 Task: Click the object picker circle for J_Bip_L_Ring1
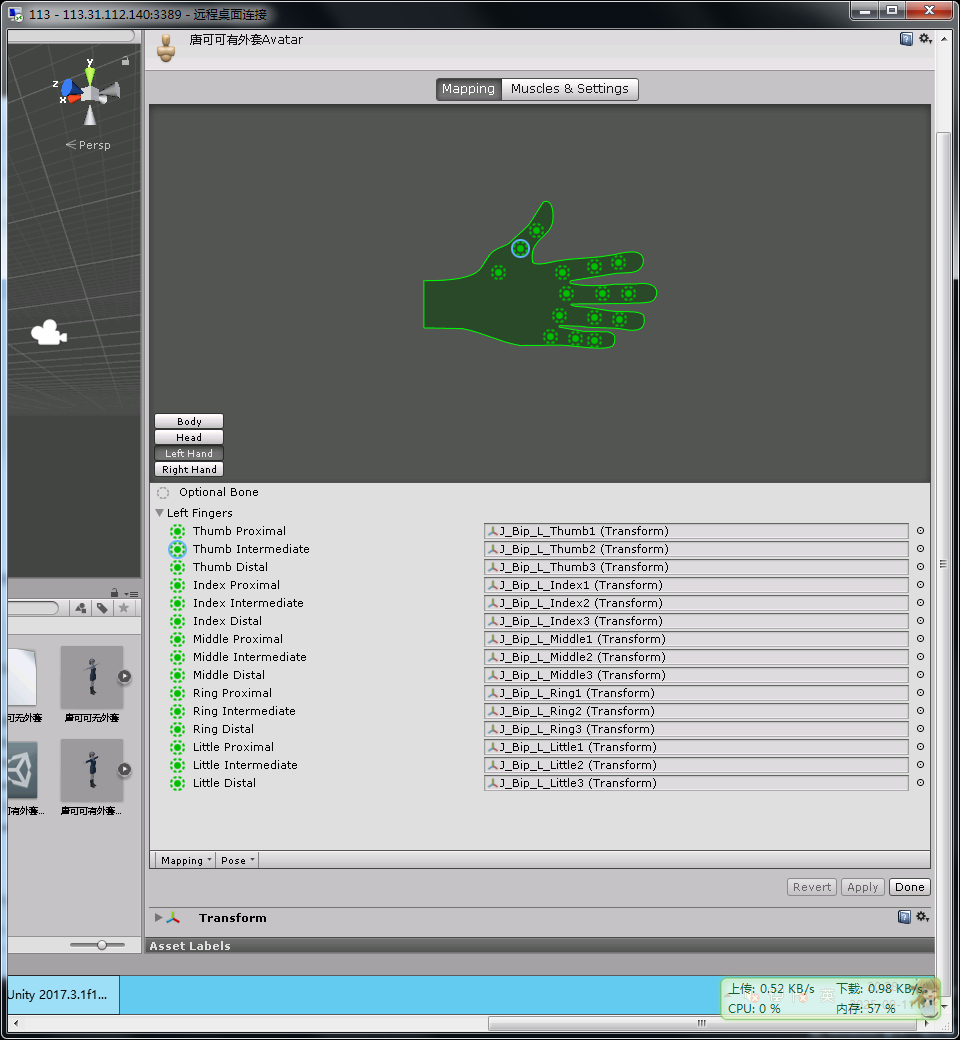tap(920, 692)
